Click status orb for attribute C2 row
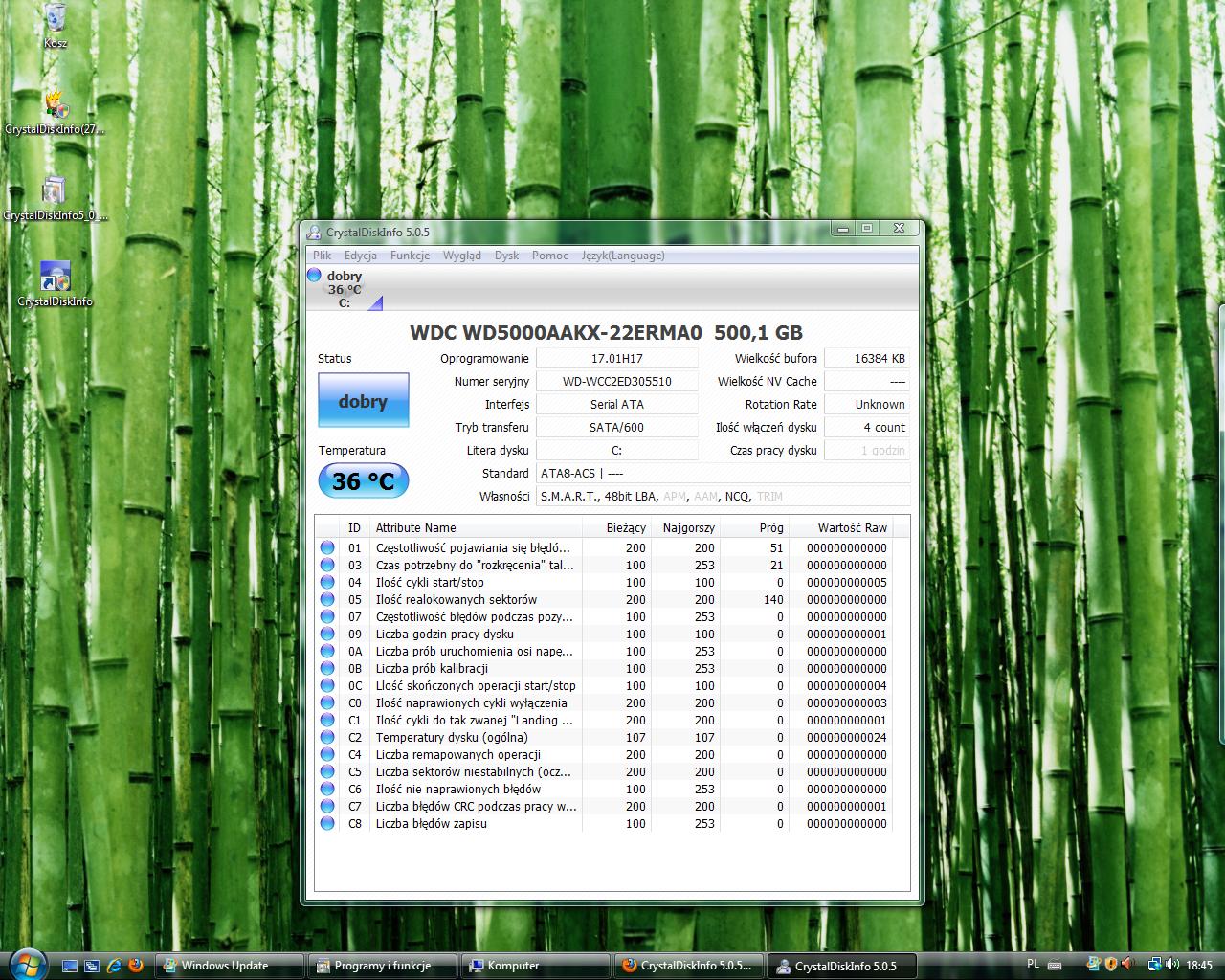 pyautogui.click(x=327, y=738)
